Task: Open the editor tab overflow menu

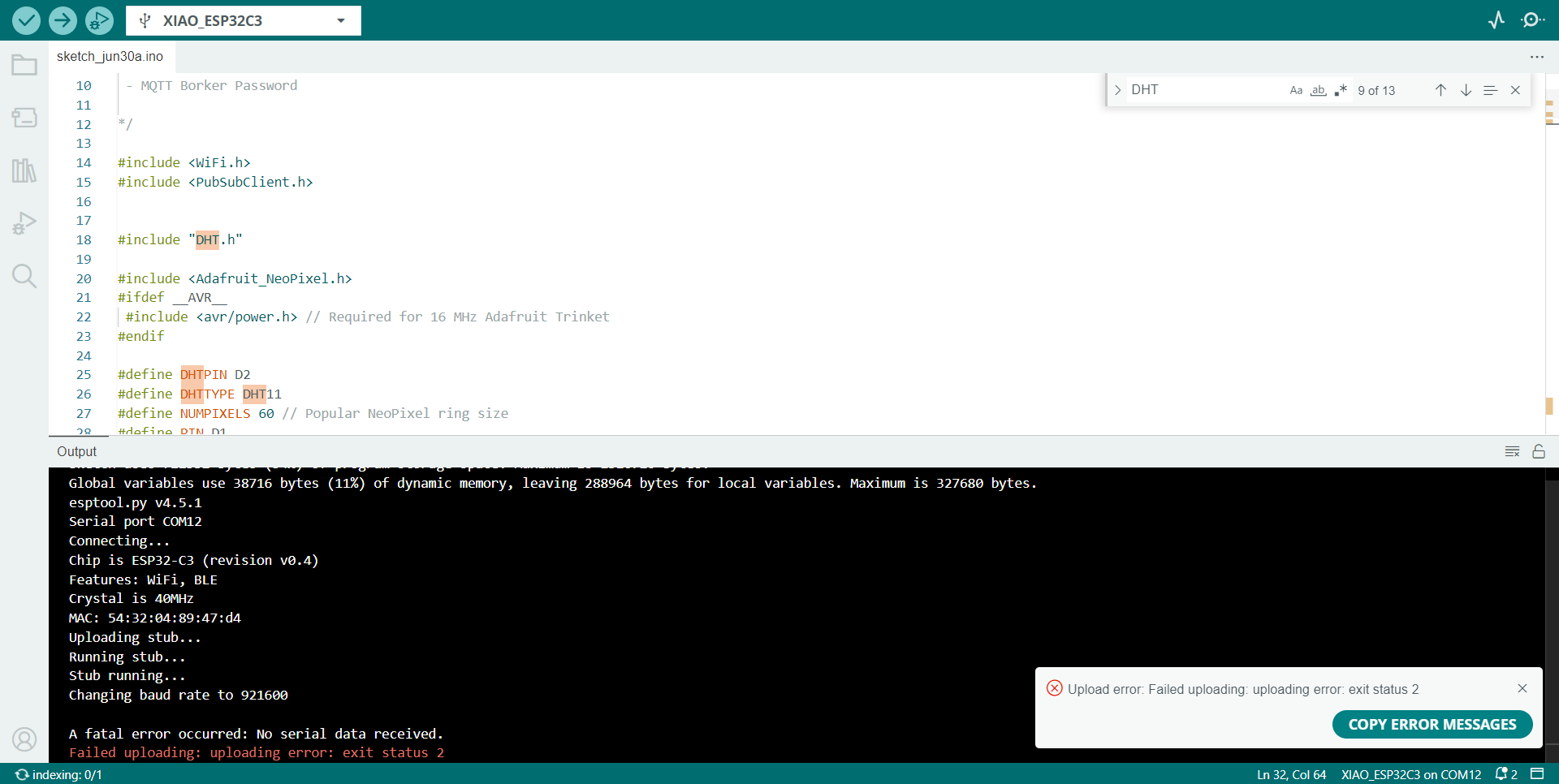Action: (1536, 57)
